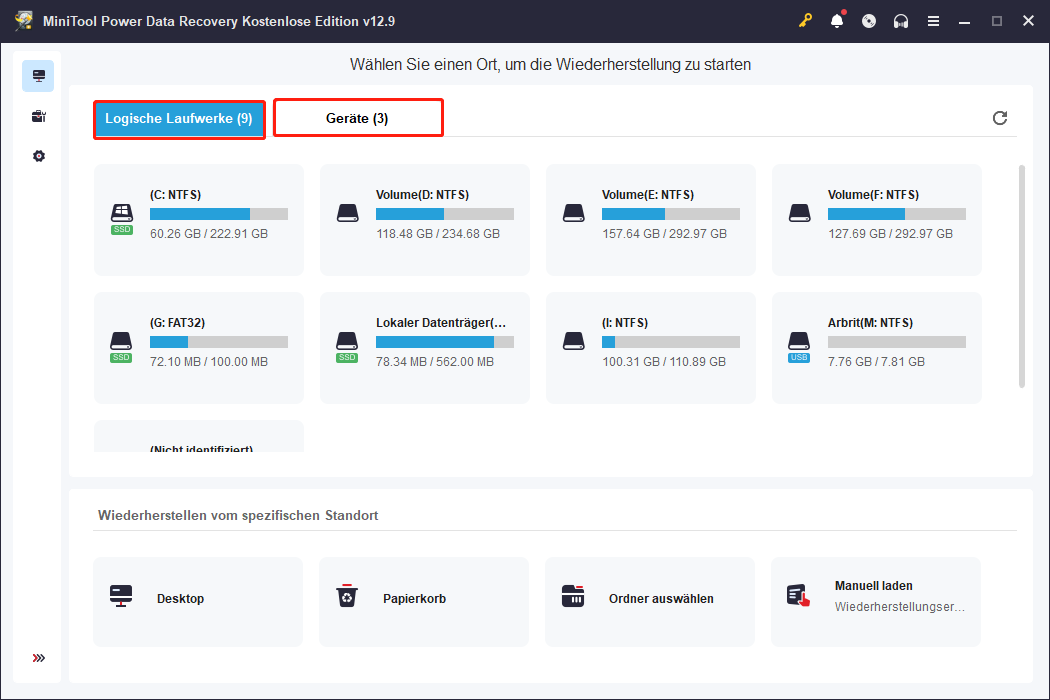Click the Wiederherstellen vom spezifischen Standort heading

click(238, 515)
